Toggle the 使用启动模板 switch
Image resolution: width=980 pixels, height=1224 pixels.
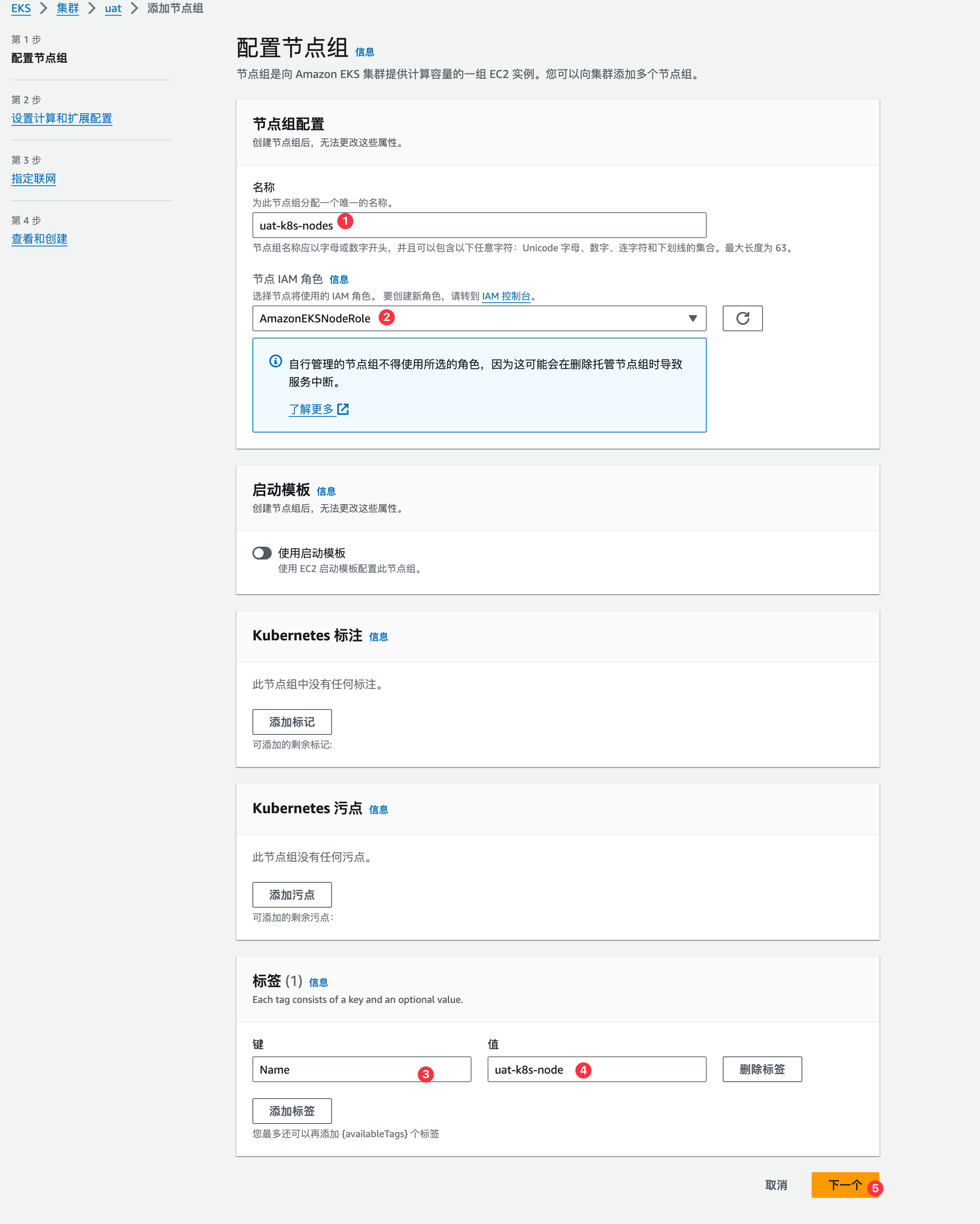point(262,553)
